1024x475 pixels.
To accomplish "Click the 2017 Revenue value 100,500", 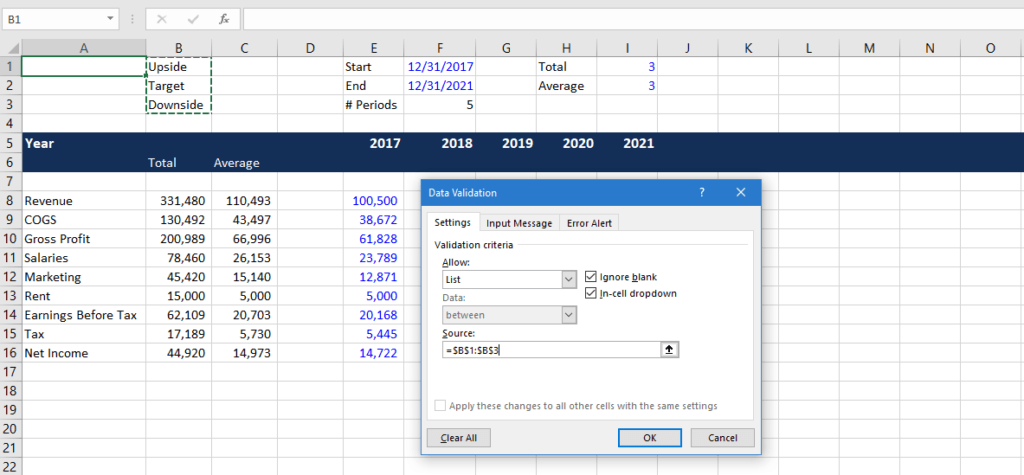I will [x=374, y=201].
